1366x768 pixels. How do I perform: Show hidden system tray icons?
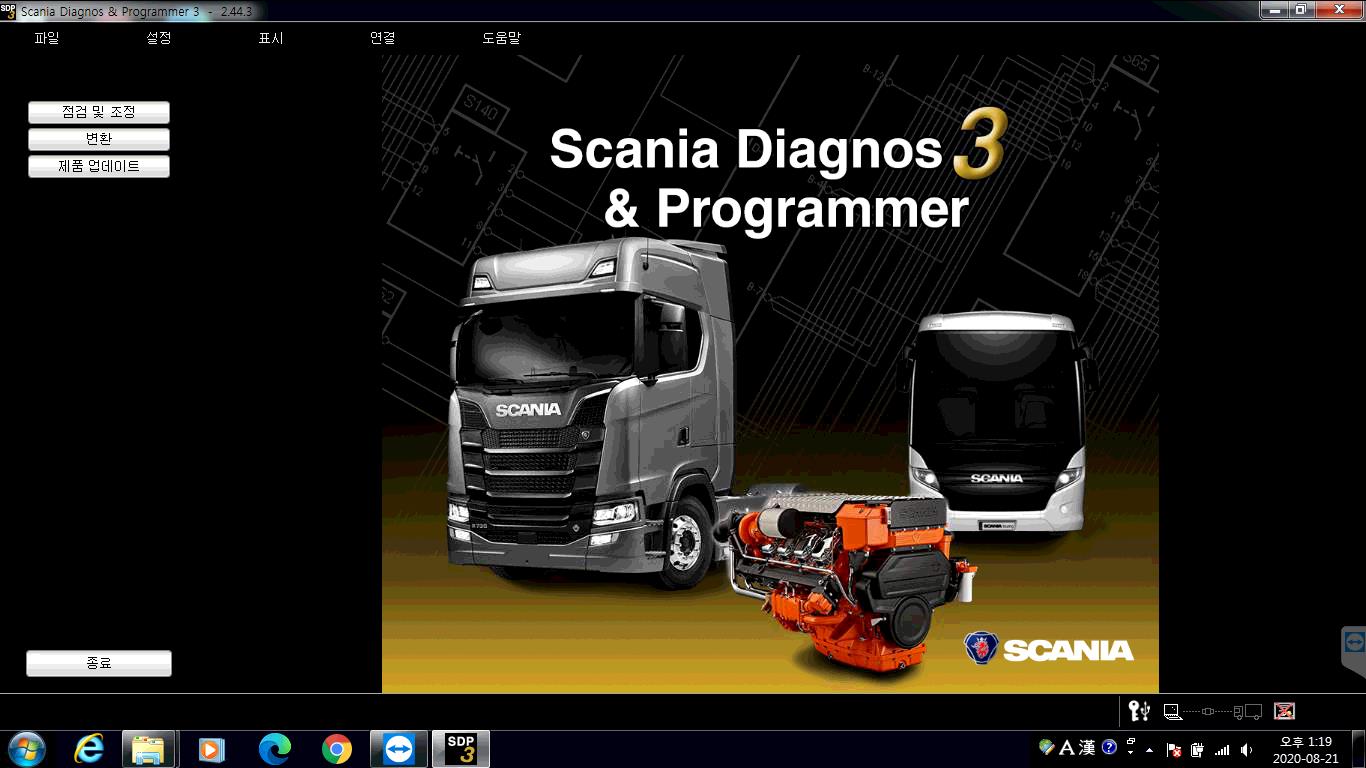[x=1149, y=749]
